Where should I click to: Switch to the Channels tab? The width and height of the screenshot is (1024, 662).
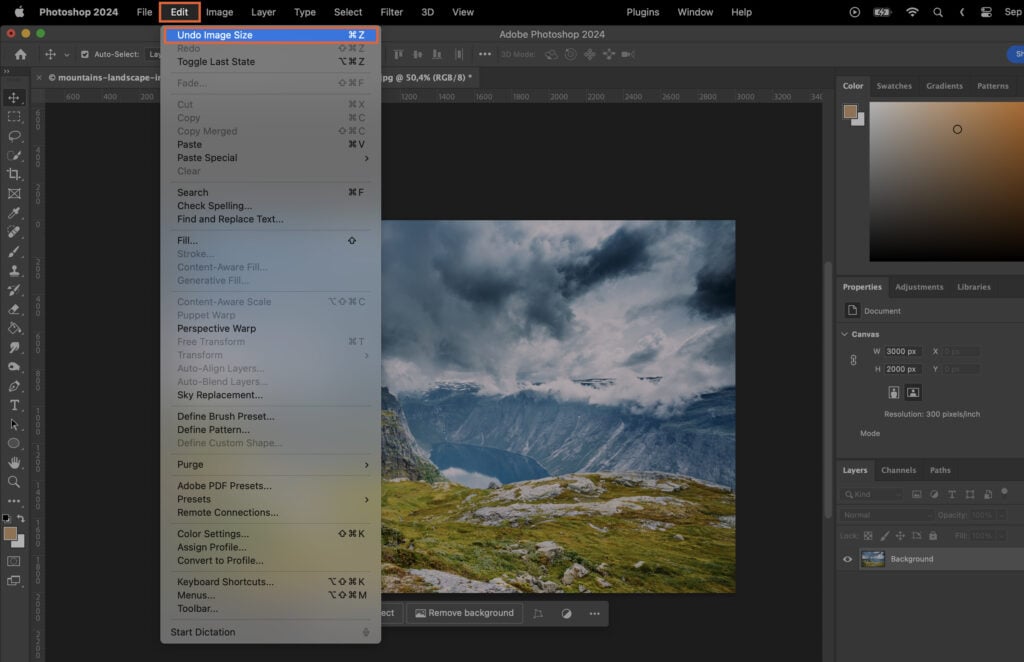(x=898, y=470)
